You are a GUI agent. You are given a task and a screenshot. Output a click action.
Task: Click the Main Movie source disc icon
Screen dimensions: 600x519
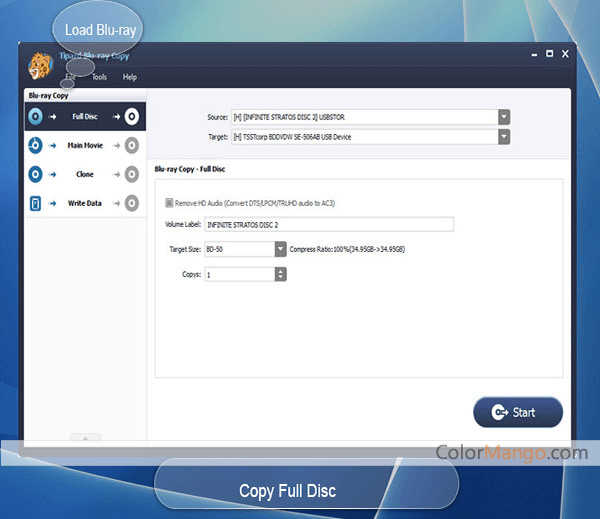[36, 146]
